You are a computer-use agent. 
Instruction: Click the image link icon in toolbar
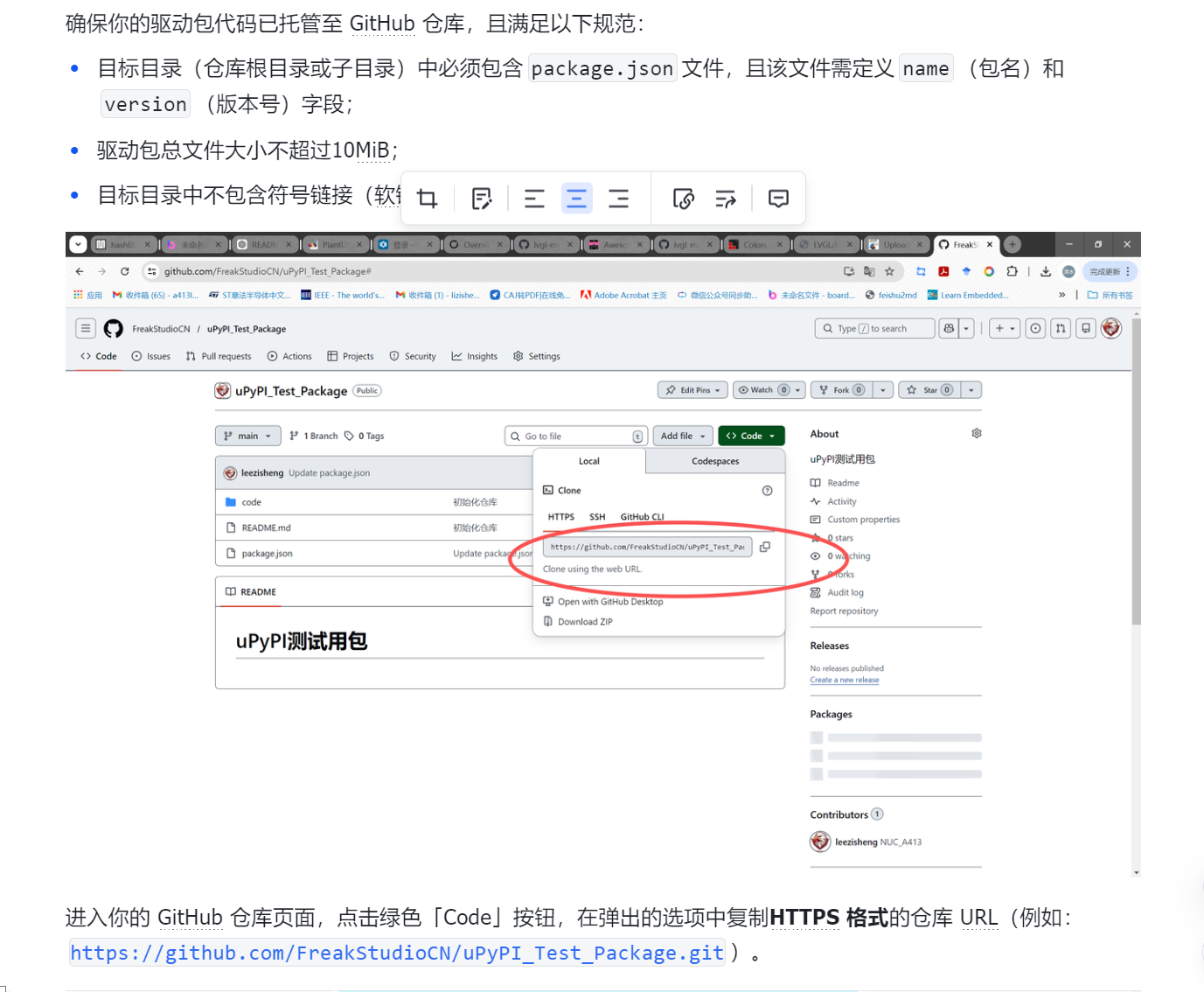tap(683, 199)
